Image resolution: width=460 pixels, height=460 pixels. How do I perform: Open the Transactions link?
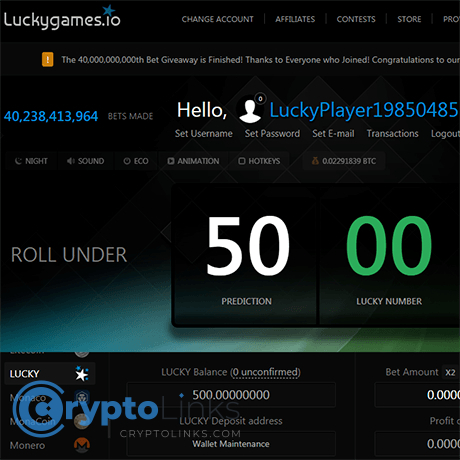pos(392,134)
